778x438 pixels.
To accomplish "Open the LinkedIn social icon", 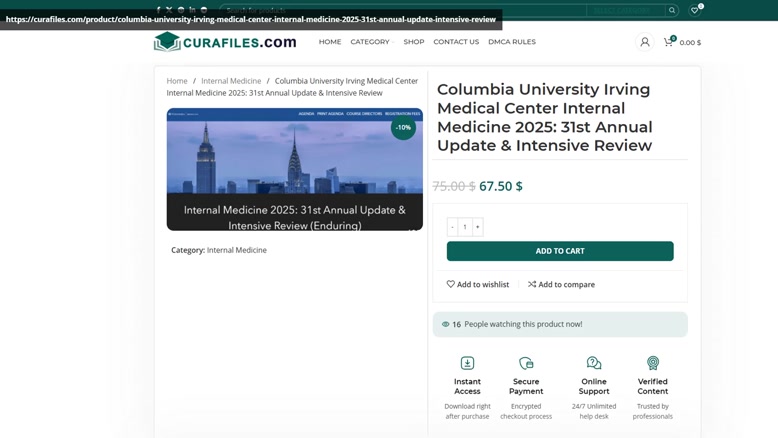I will pos(192,9).
